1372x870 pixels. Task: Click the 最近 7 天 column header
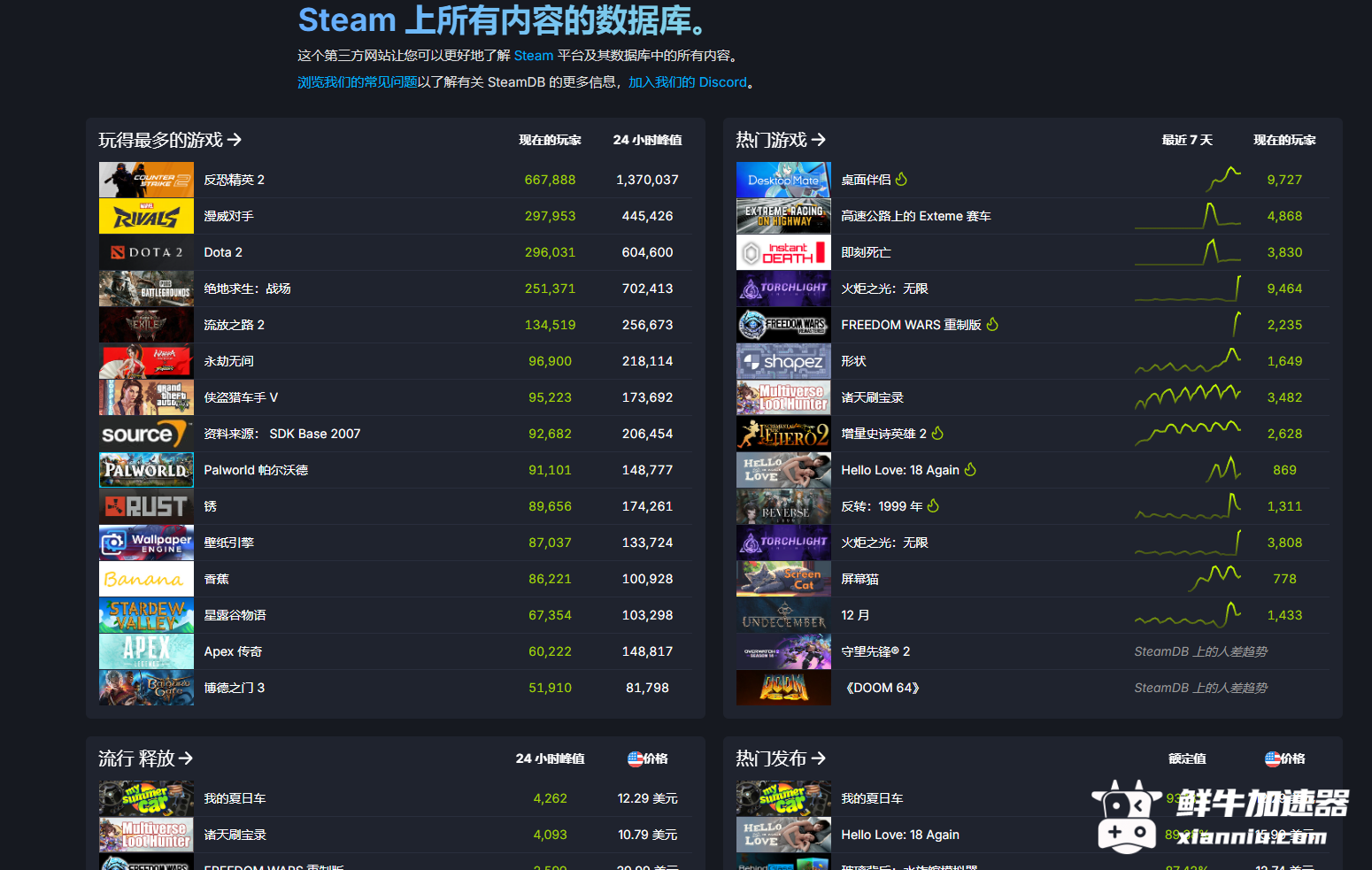1187,140
